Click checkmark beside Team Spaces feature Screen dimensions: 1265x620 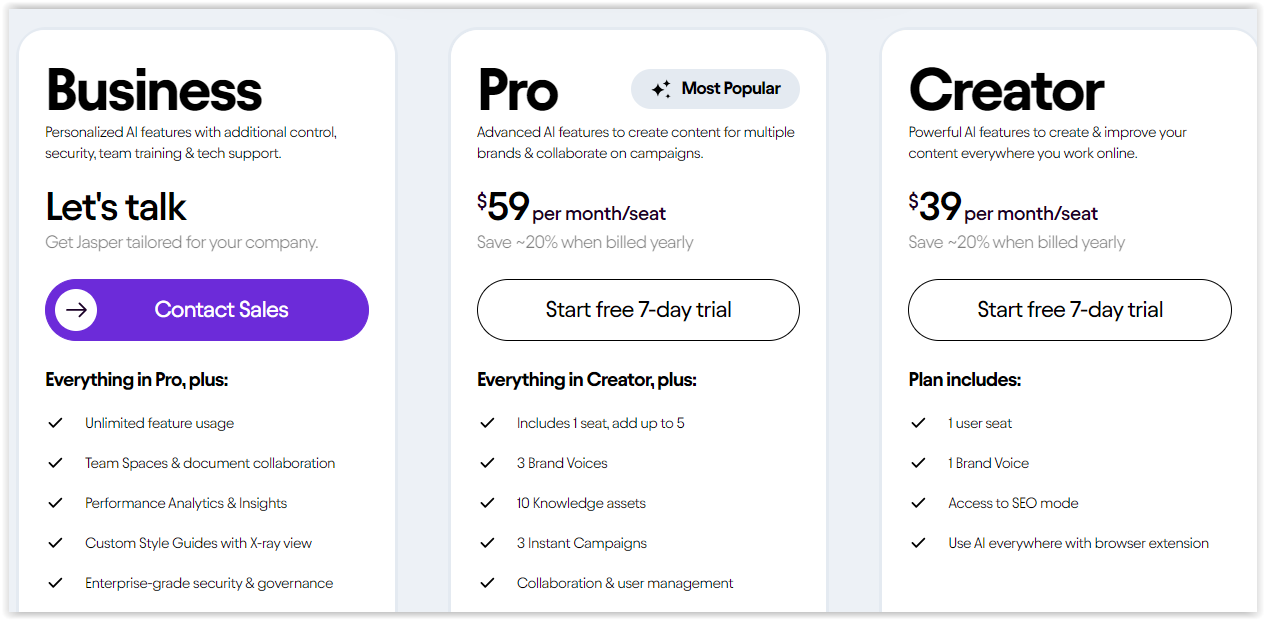pyautogui.click(x=56, y=463)
